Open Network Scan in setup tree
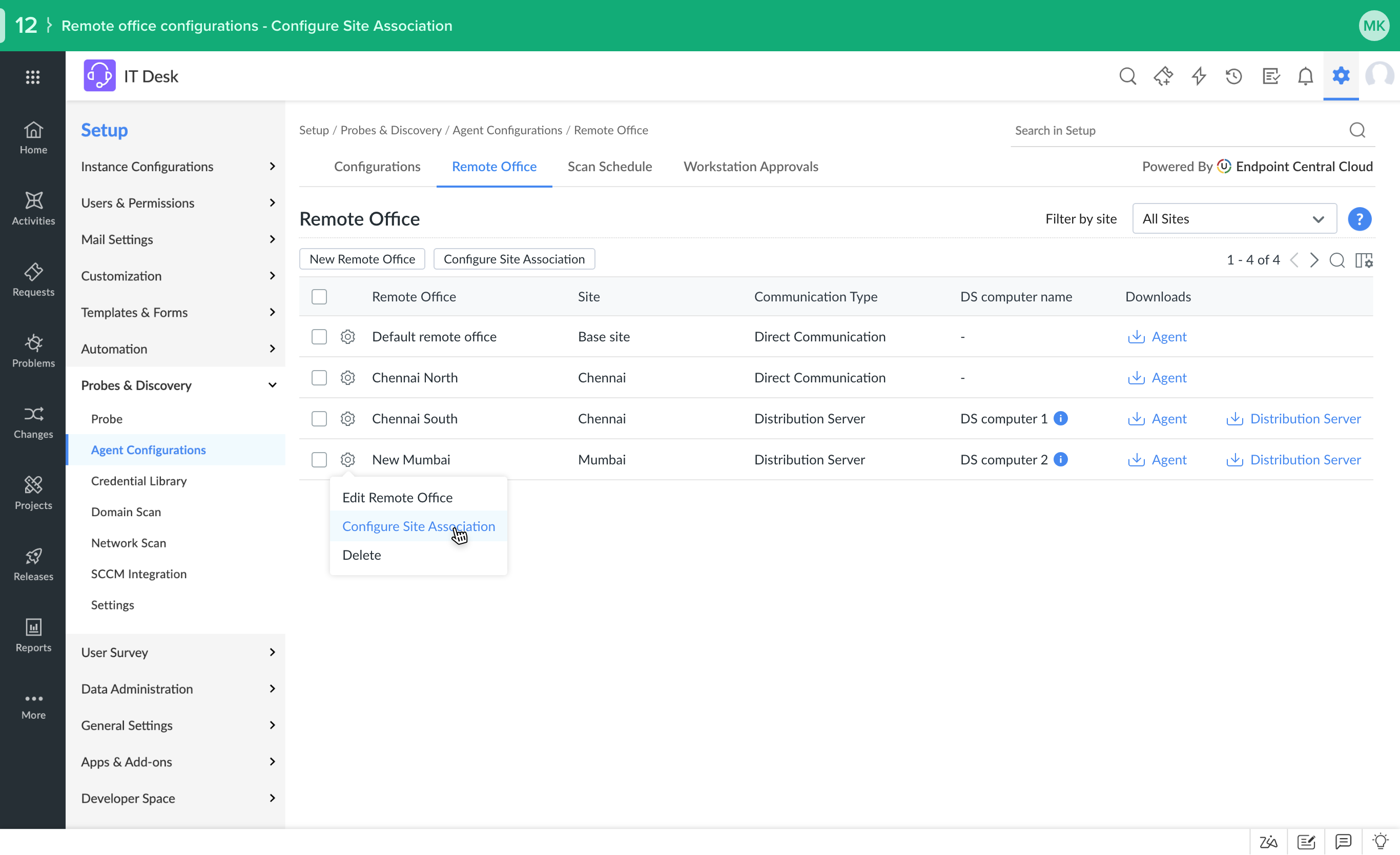Viewport: 1400px width, 855px height. point(129,543)
